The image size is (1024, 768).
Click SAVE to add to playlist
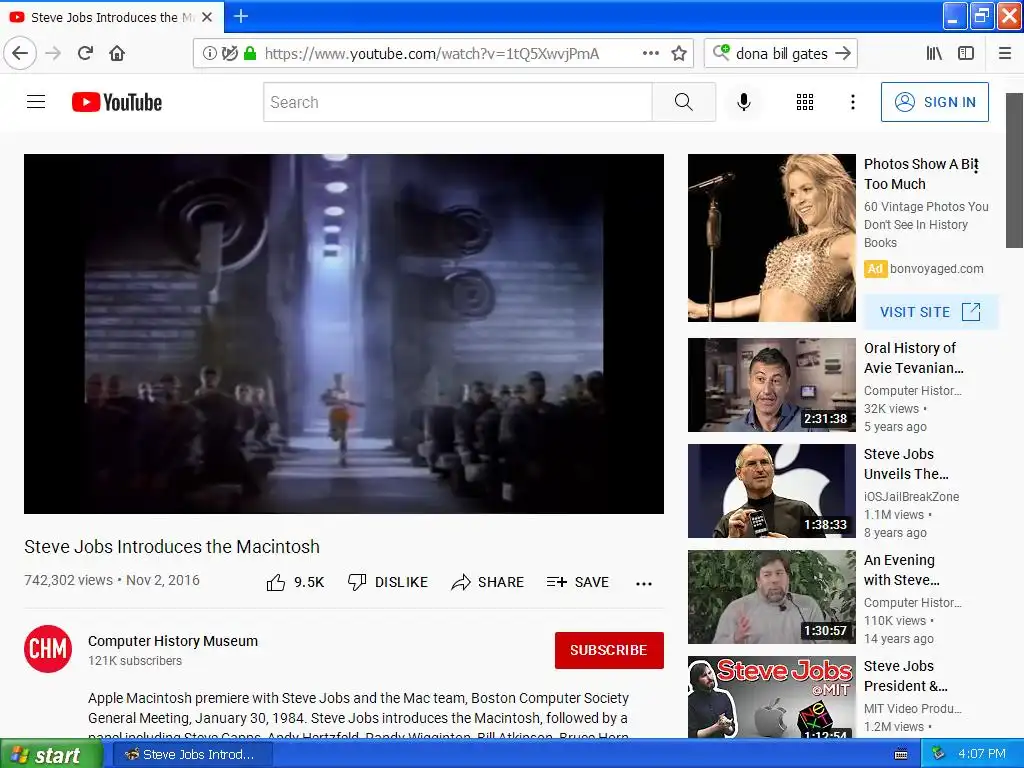point(577,582)
